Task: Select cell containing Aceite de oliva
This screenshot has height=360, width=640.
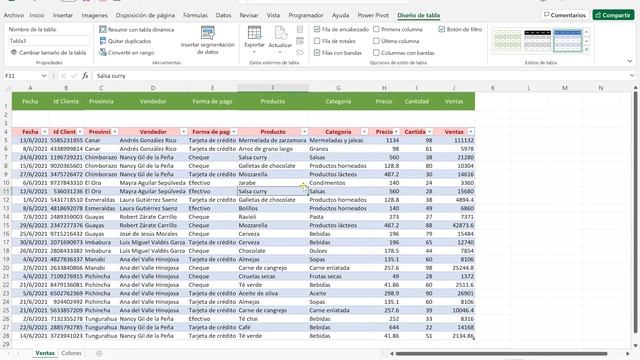Action: [273, 293]
